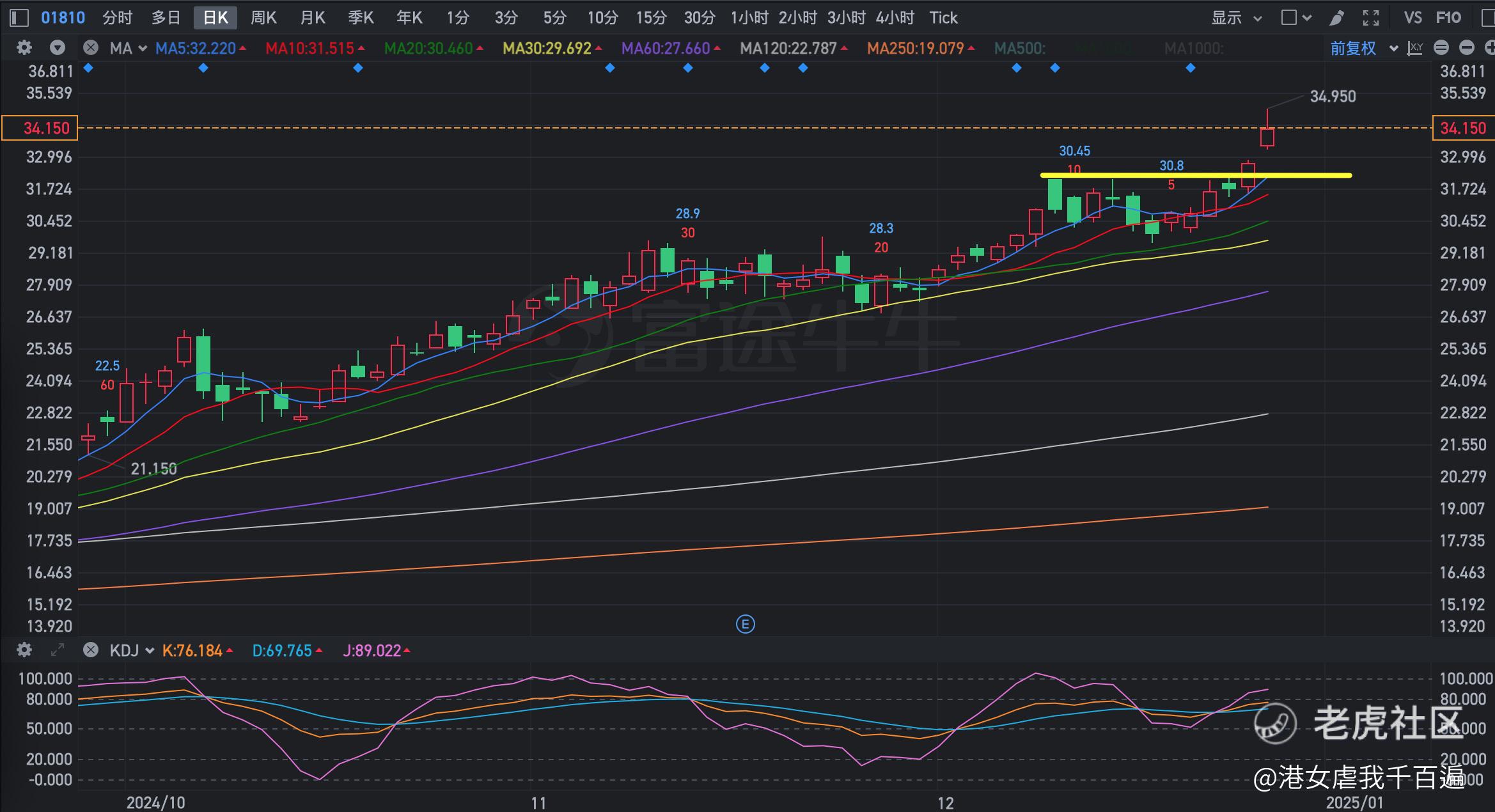The width and height of the screenshot is (1495, 812).
Task: Remove the KDJ indicator with X icon
Action: pyautogui.click(x=91, y=650)
